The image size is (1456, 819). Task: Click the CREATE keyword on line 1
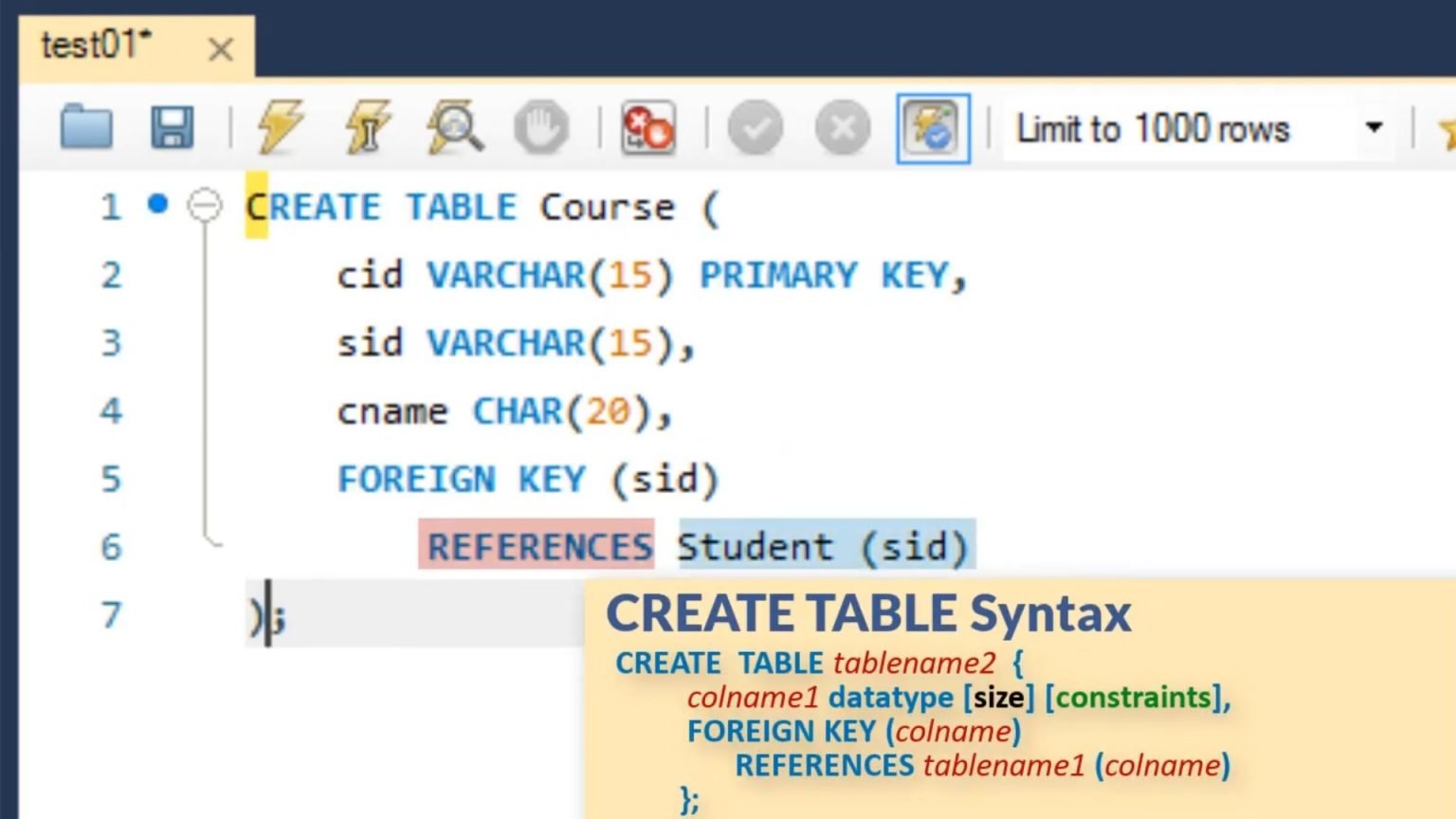pos(313,207)
